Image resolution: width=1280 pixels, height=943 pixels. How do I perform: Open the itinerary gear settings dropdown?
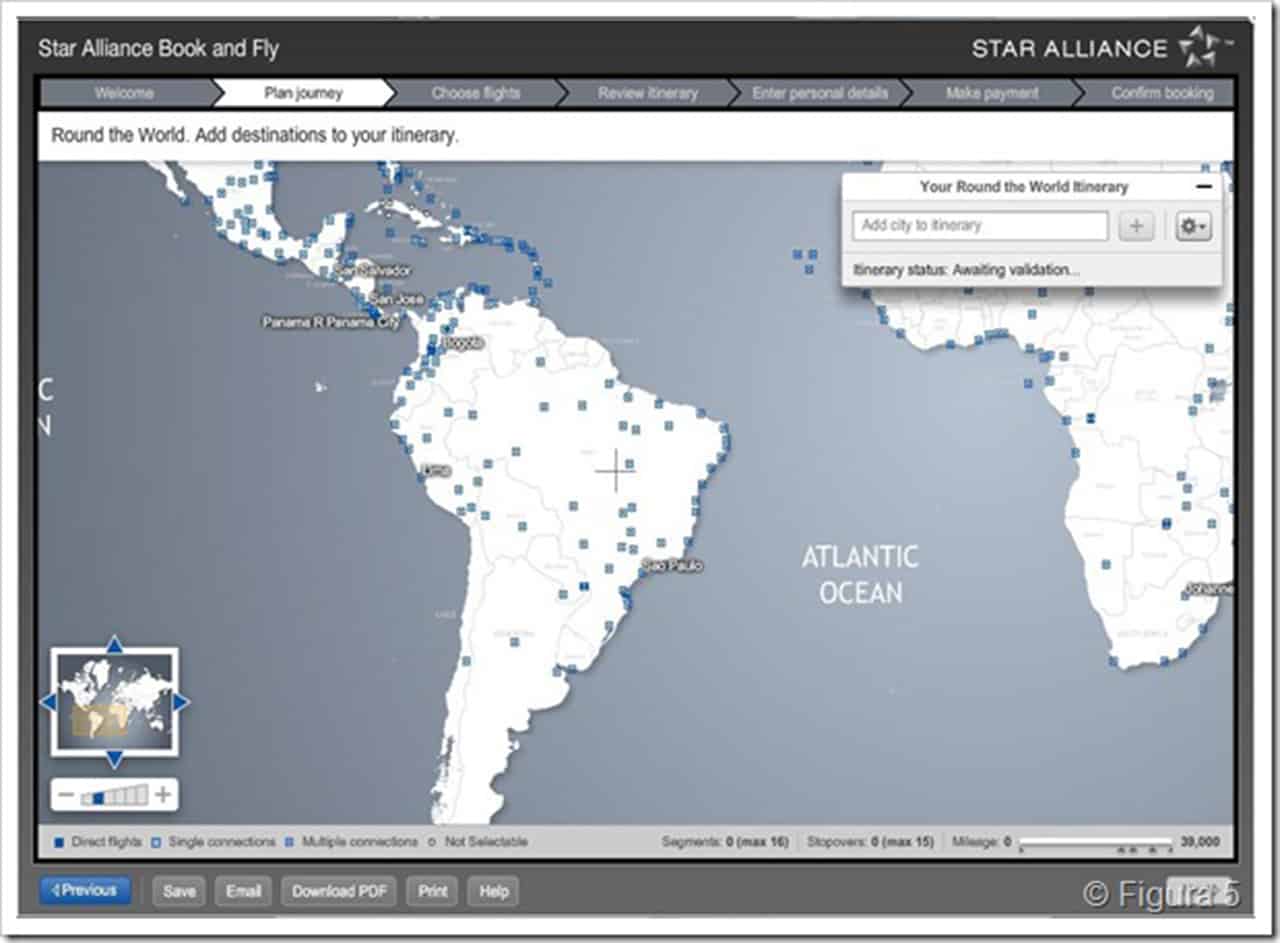pyautogui.click(x=1193, y=226)
